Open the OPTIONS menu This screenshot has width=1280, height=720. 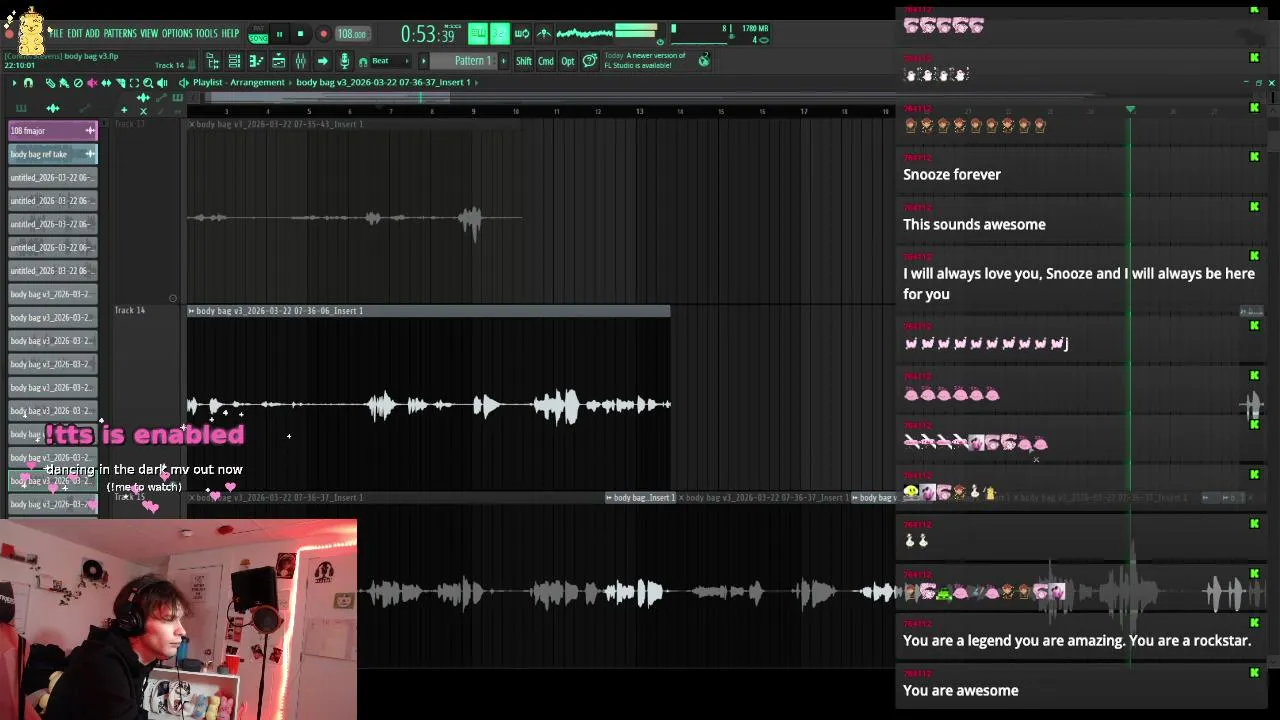(177, 33)
